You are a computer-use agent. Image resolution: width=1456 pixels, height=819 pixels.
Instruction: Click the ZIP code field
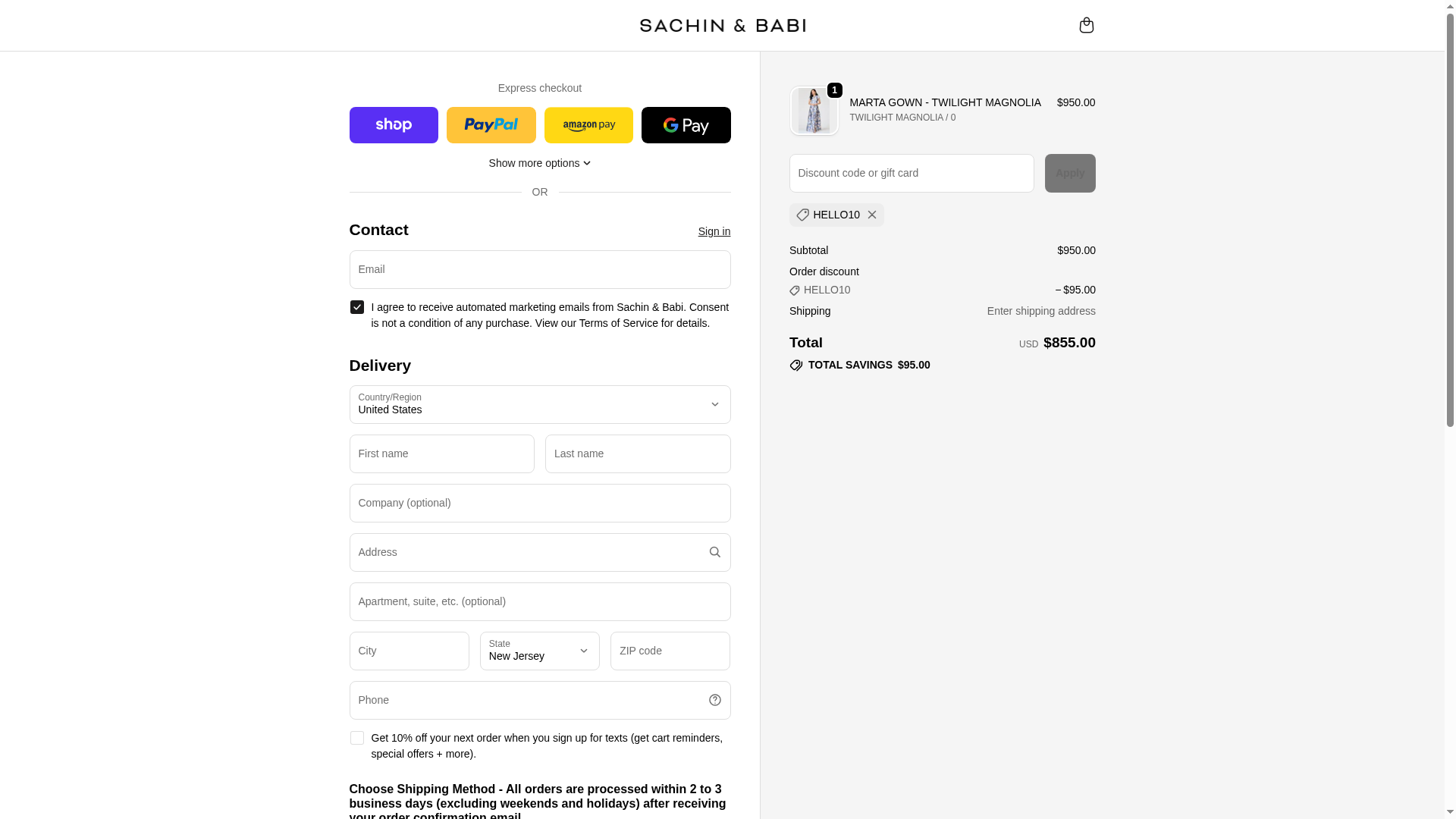pyautogui.click(x=670, y=651)
